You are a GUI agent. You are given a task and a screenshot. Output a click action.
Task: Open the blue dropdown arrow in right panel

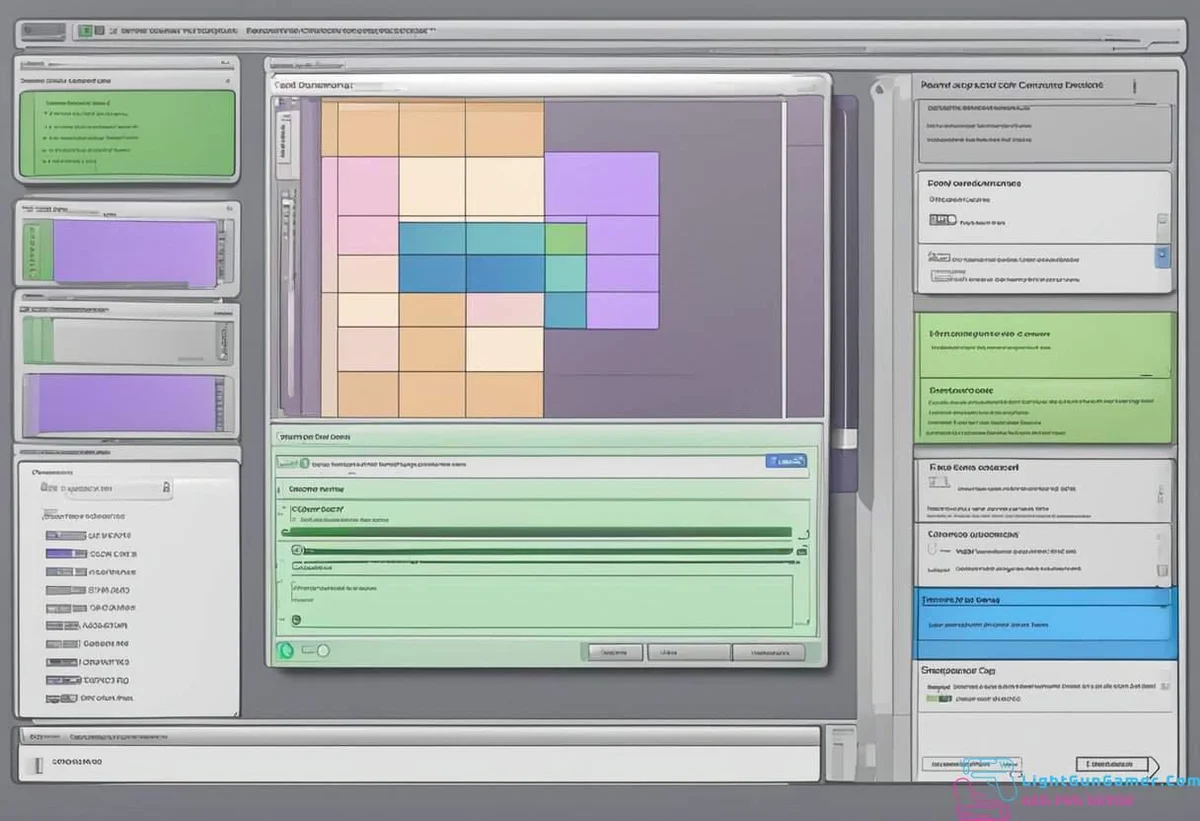(x=1161, y=255)
